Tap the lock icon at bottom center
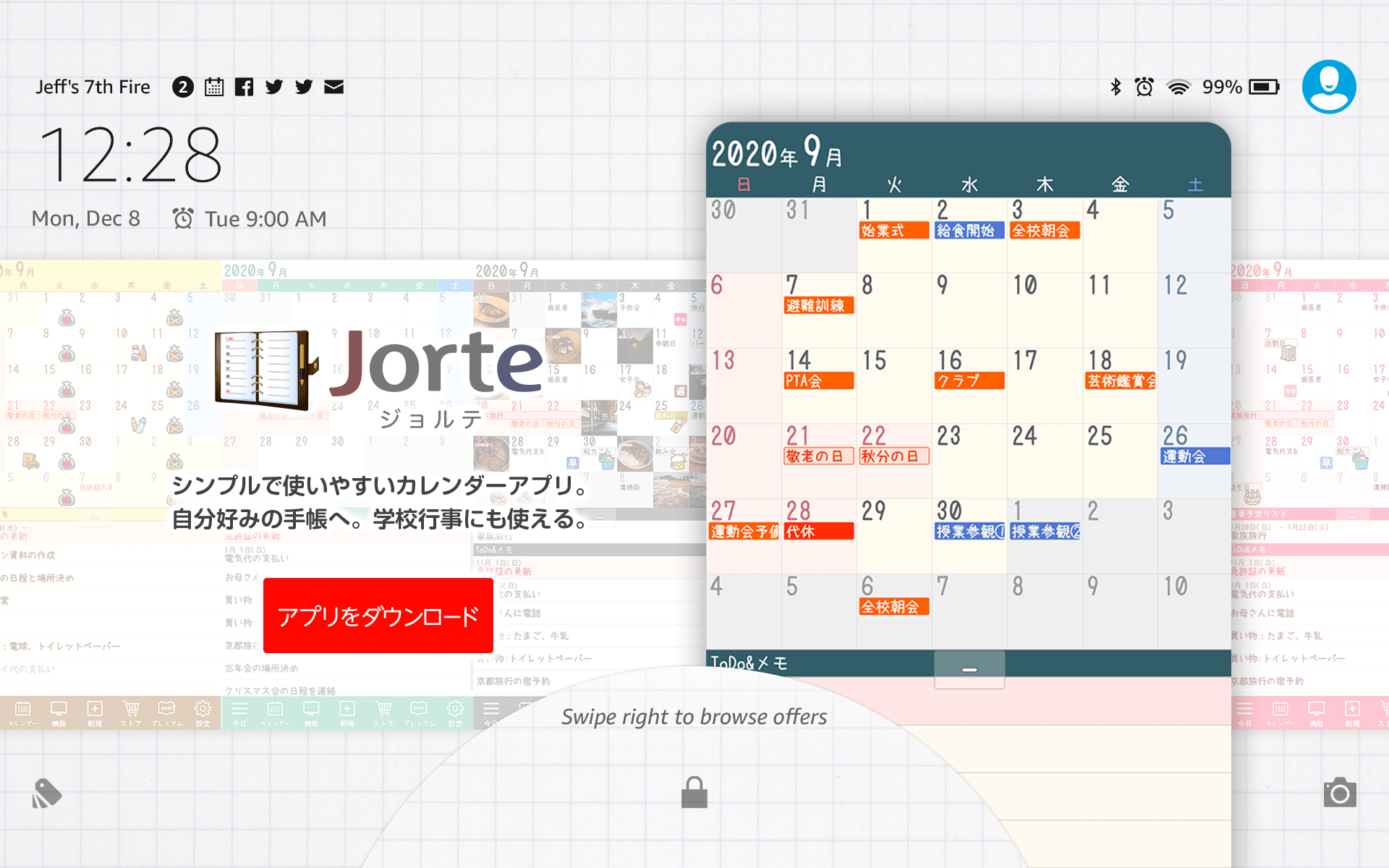This screenshot has height=868, width=1389. 694,791
